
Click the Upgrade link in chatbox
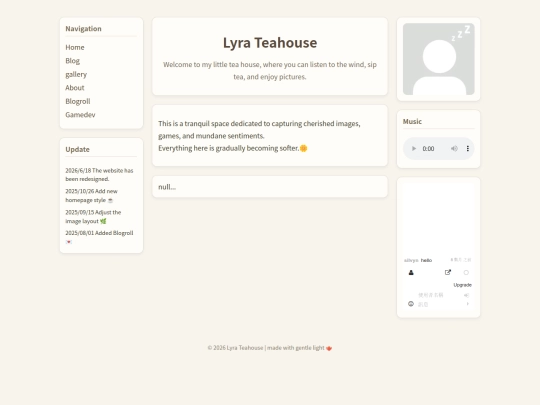click(462, 285)
